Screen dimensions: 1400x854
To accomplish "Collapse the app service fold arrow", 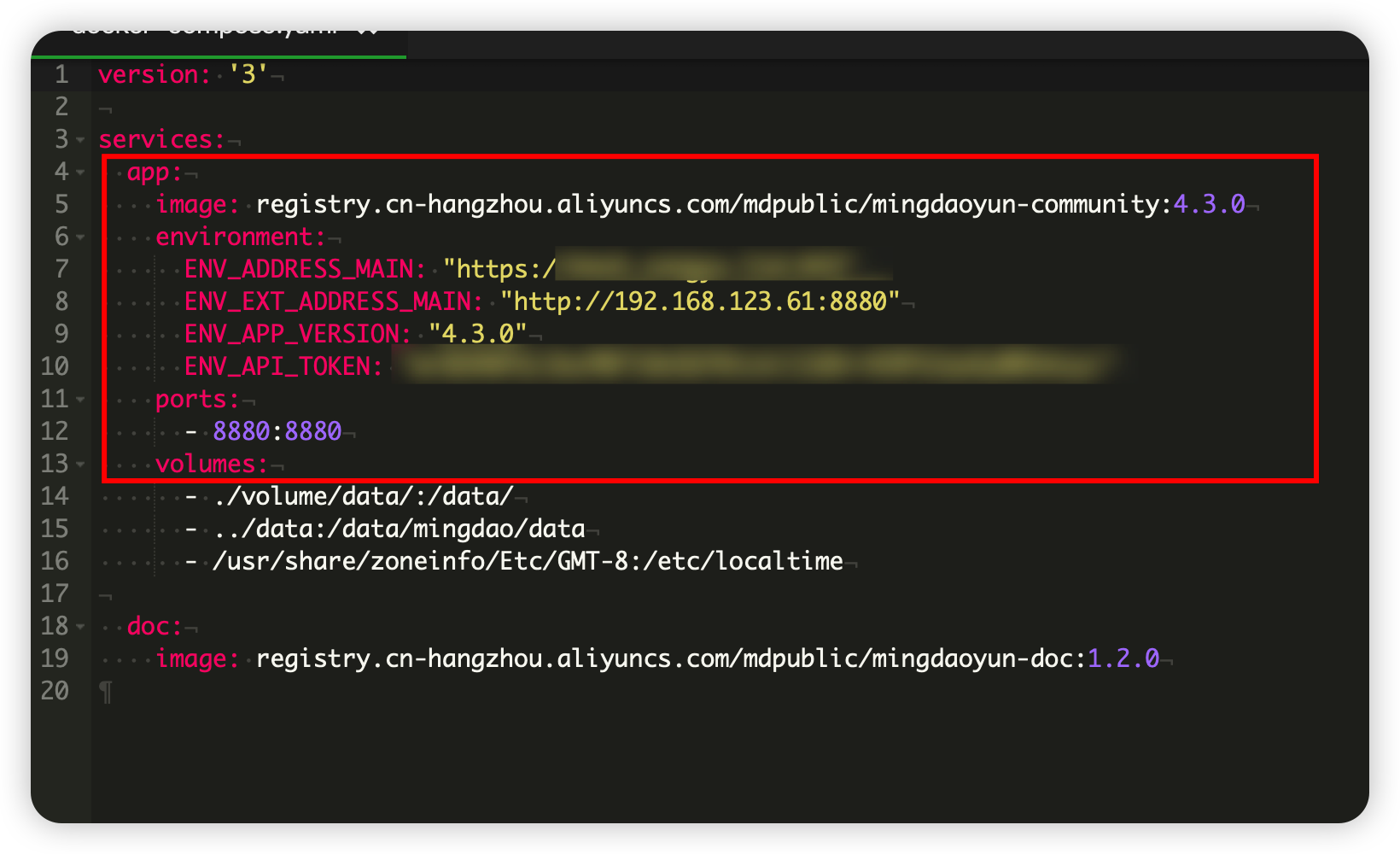I will pos(80,173).
